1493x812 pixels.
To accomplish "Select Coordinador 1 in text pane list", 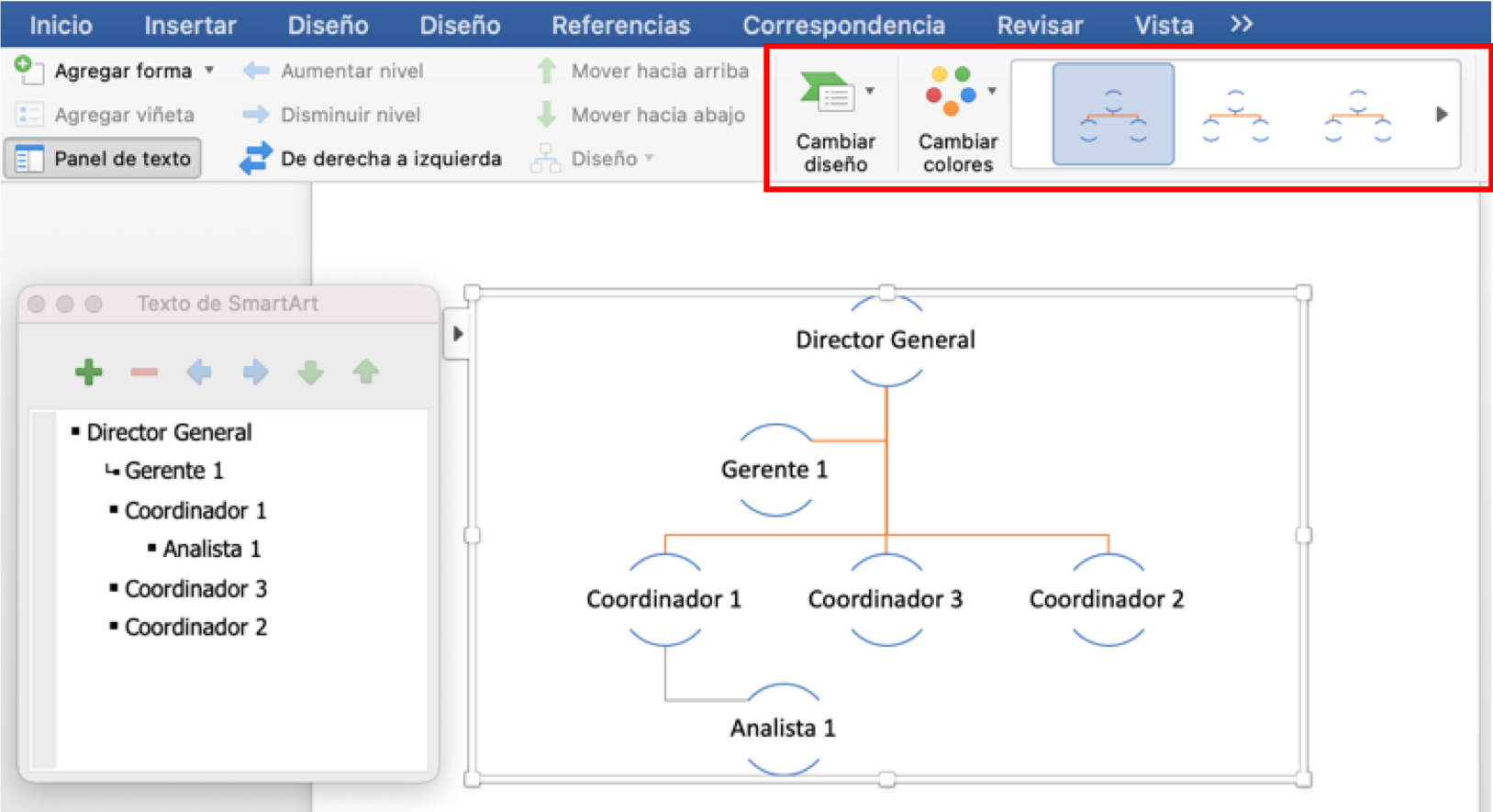I will click(195, 510).
